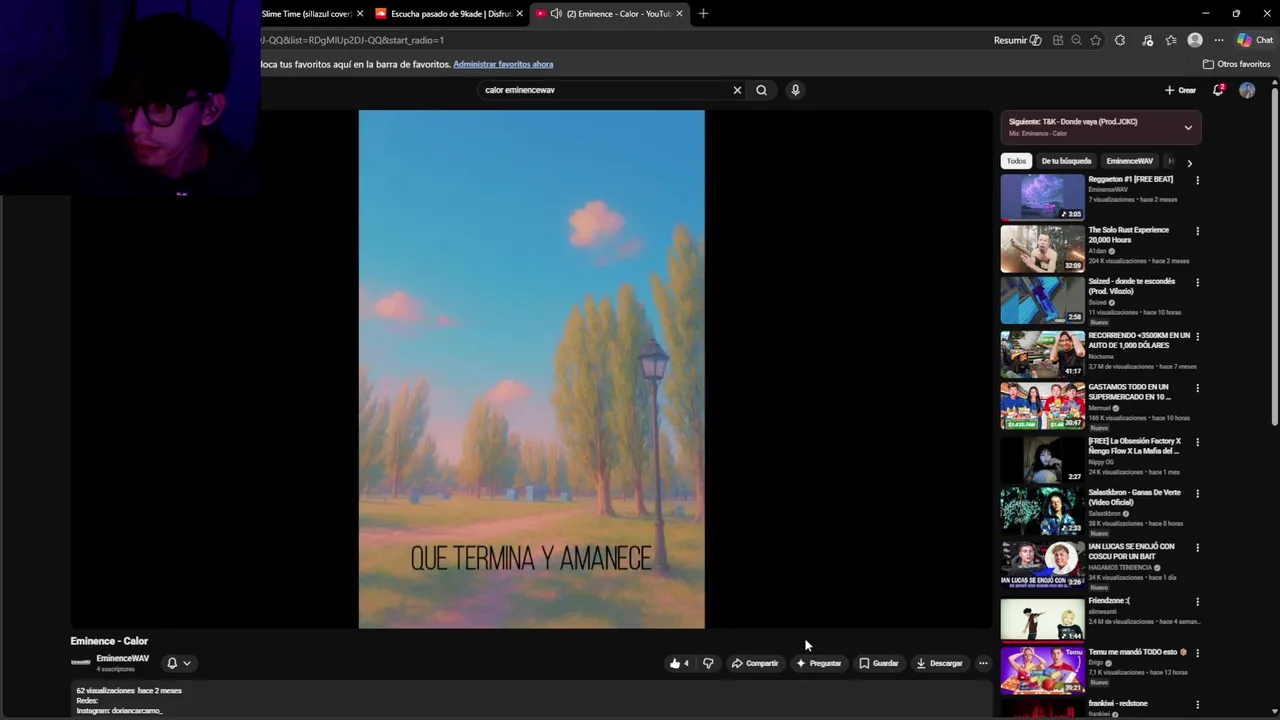The width and height of the screenshot is (1280, 720).
Task: Open YouTube notifications bell
Action: (1218, 90)
